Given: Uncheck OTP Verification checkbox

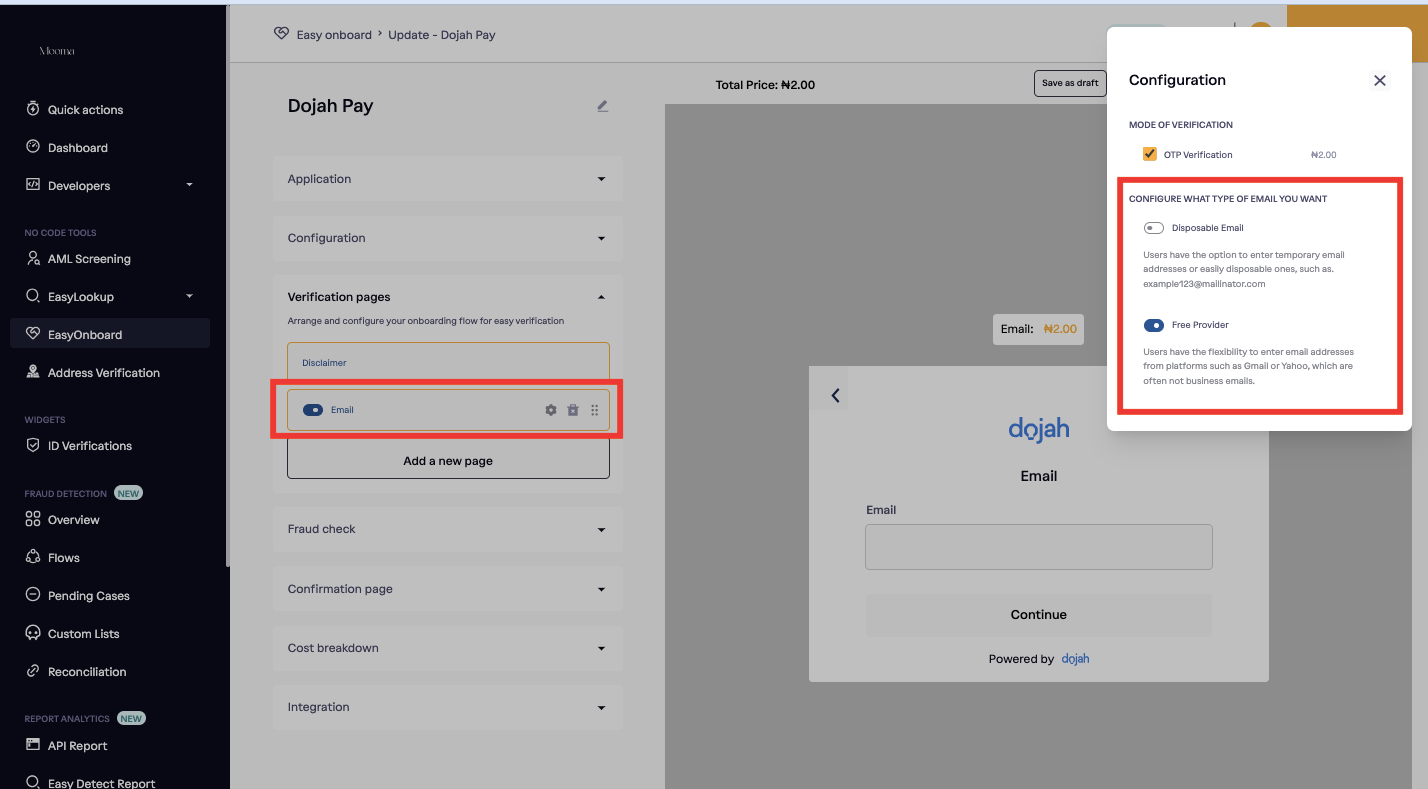Looking at the screenshot, I should (x=1150, y=155).
